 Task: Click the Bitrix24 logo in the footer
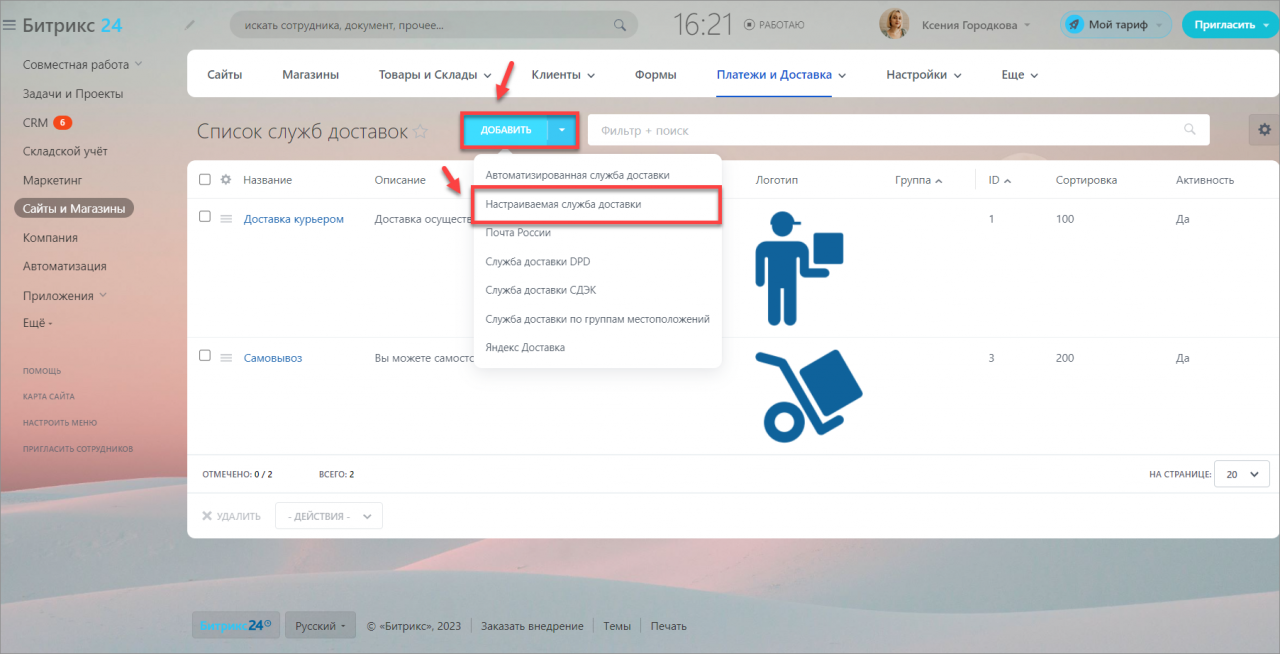pyautogui.click(x=235, y=626)
